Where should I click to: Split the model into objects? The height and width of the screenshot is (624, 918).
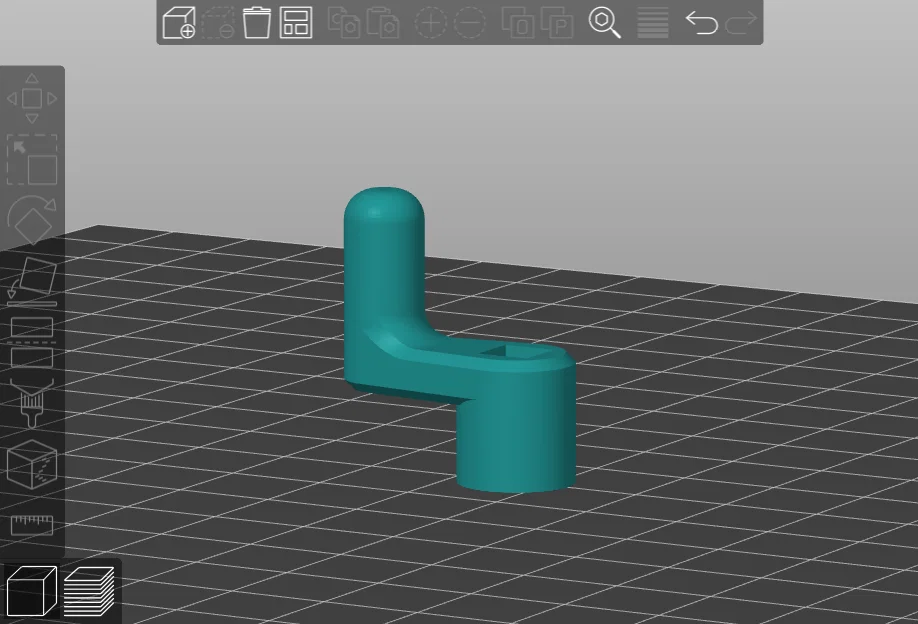(517, 22)
